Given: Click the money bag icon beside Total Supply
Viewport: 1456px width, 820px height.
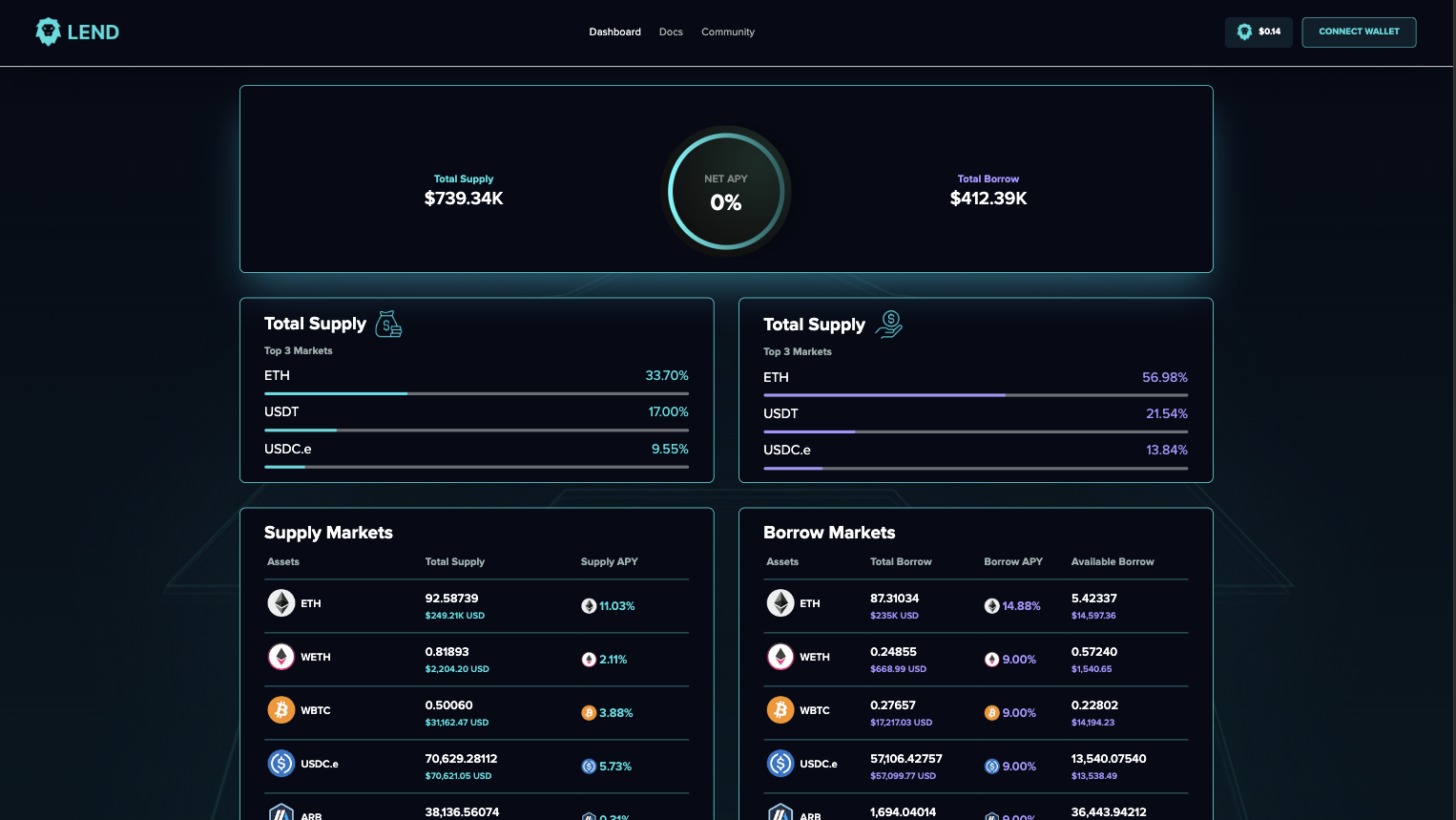Looking at the screenshot, I should 388,325.
